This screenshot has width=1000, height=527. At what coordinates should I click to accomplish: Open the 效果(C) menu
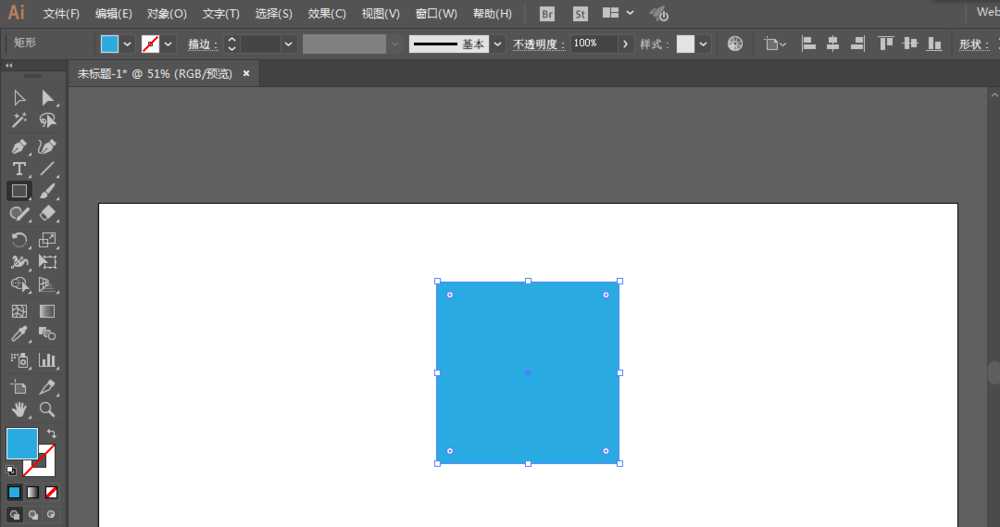pos(326,14)
